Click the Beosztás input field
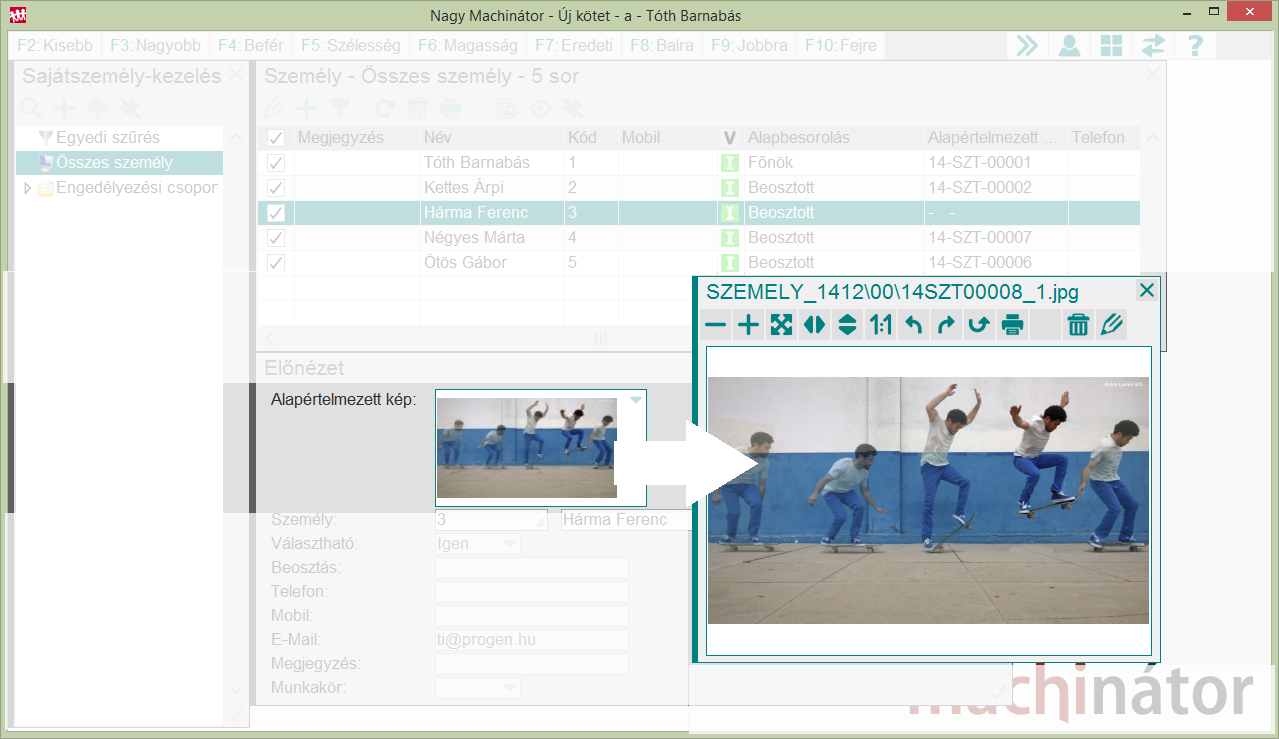1279x739 pixels. point(531,568)
